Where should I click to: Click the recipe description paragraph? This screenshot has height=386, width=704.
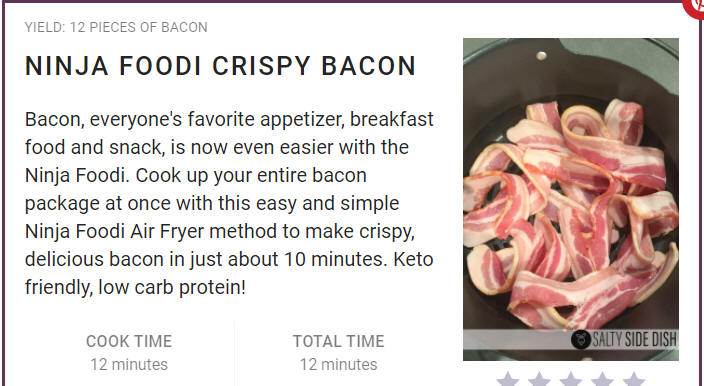[x=229, y=203]
